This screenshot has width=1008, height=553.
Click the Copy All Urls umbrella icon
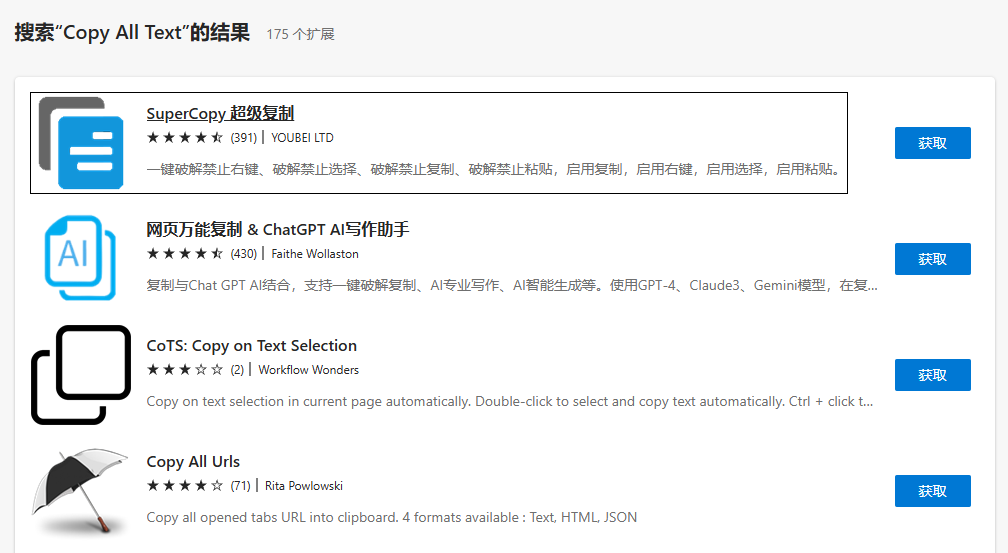pos(80,491)
